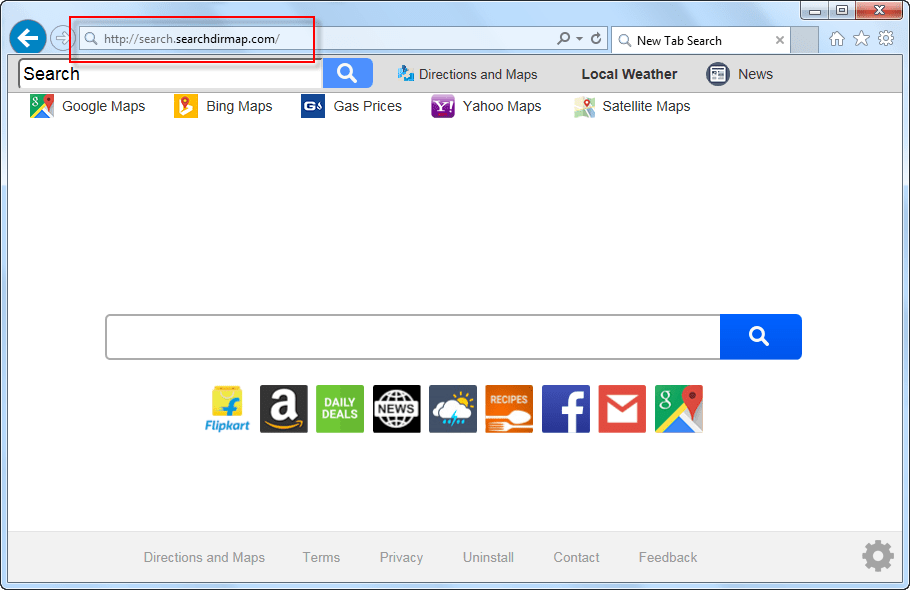Click the Gas Prices GS icon

(x=313, y=106)
